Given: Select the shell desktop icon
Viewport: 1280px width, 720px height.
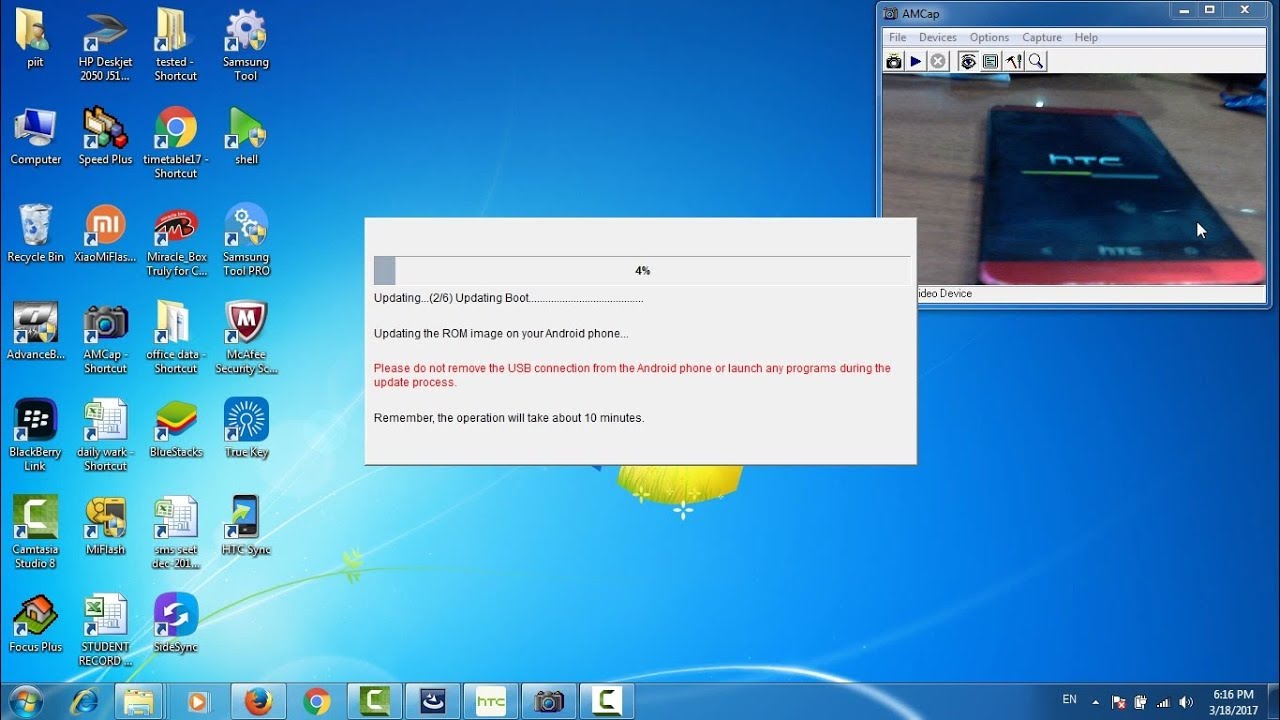Looking at the screenshot, I should tap(246, 136).
